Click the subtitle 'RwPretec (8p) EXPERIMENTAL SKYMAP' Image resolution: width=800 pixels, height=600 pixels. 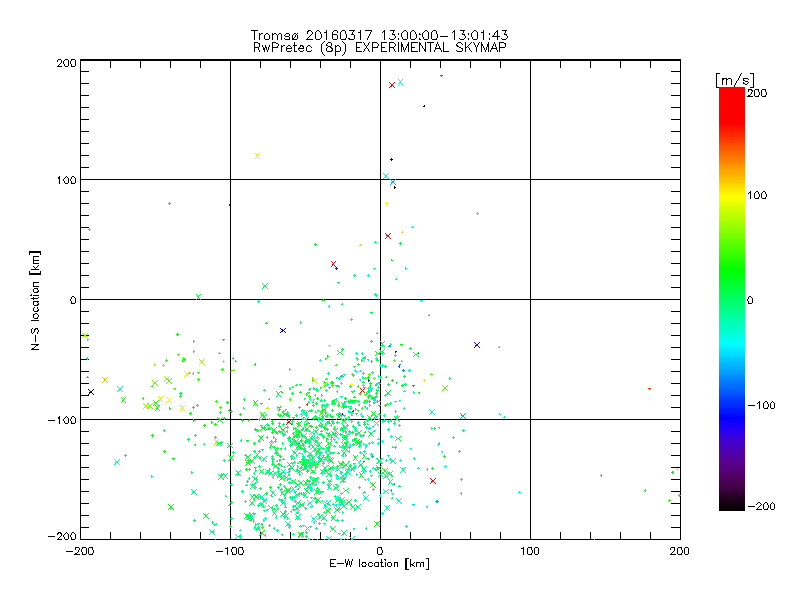click(x=380, y=47)
